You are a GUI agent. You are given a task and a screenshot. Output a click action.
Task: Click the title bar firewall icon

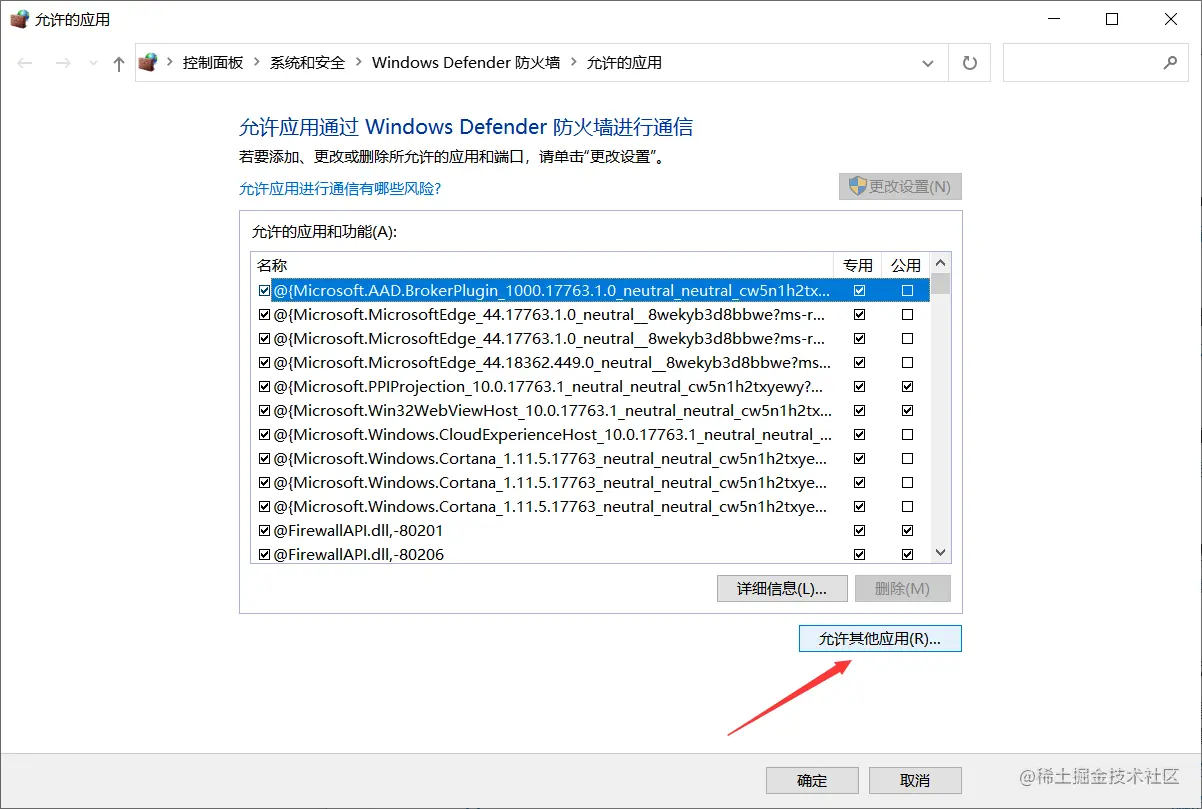click(19, 19)
